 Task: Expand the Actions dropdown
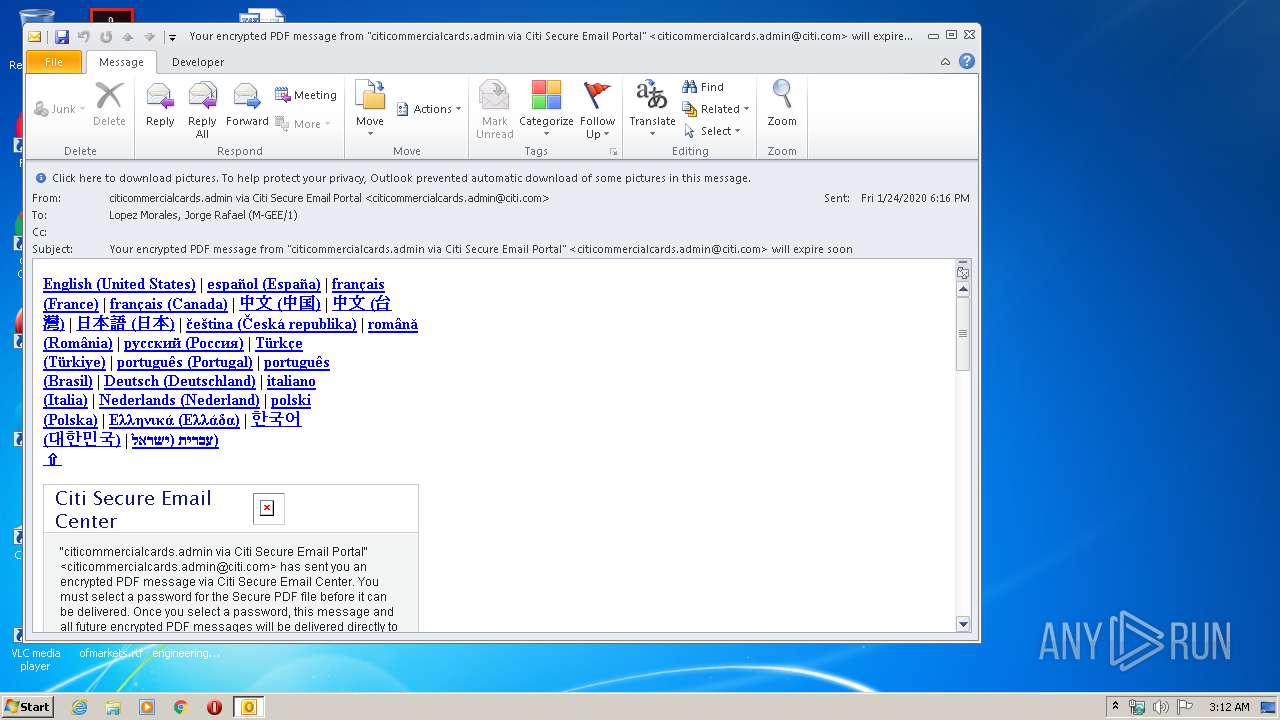pyautogui.click(x=429, y=109)
